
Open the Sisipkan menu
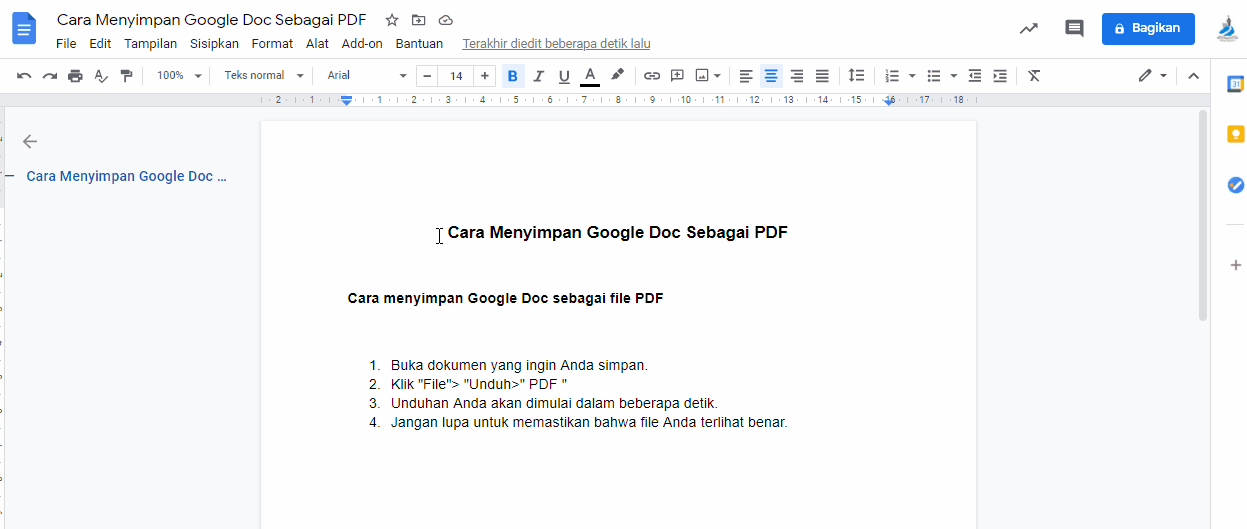coord(214,44)
